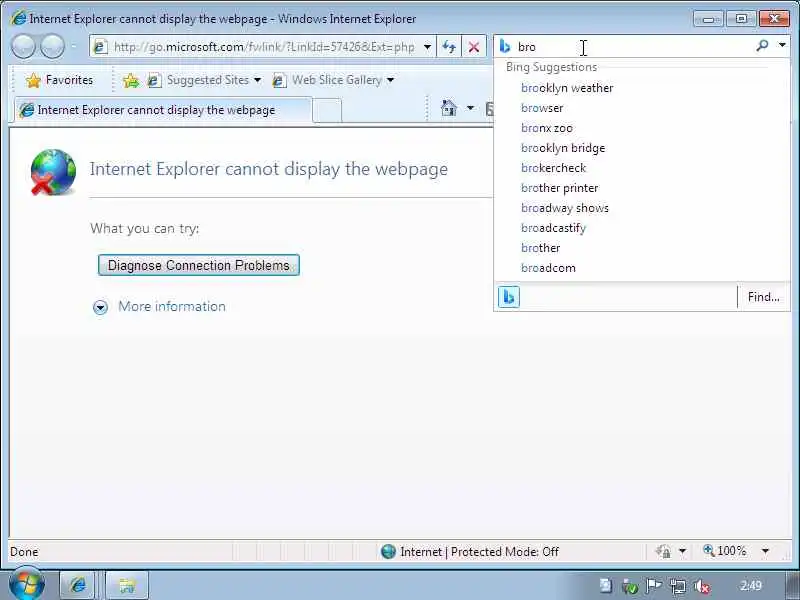
Task: Click 'Protected Mode: Off' status text
Action: click(x=505, y=552)
